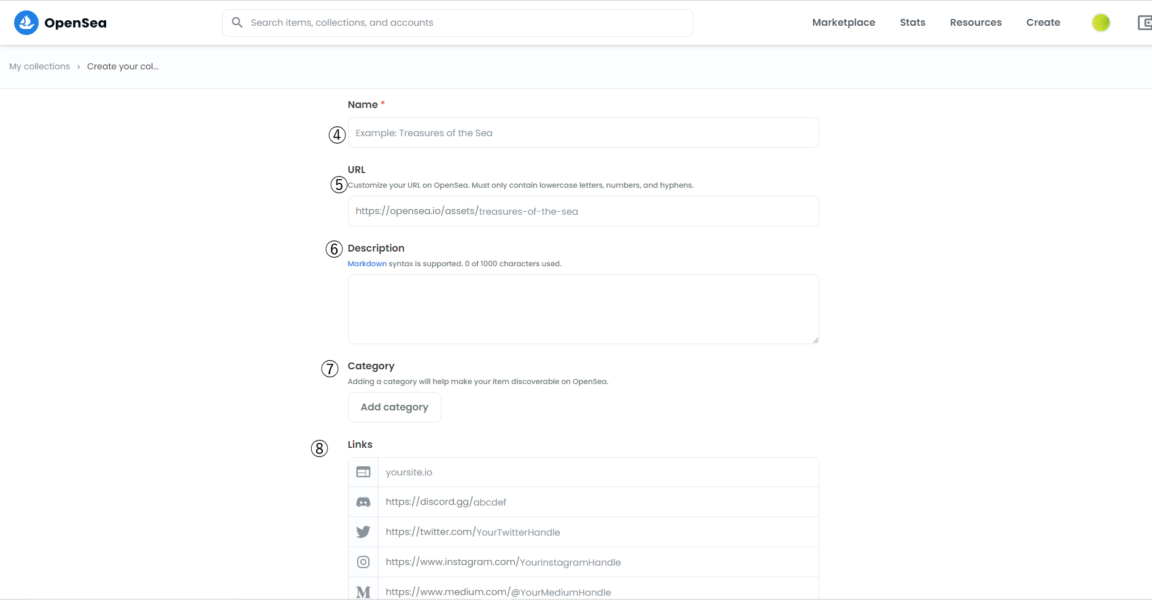This screenshot has height=600, width=1152.
Task: Click the Medium M icon in Links
Action: point(363,592)
